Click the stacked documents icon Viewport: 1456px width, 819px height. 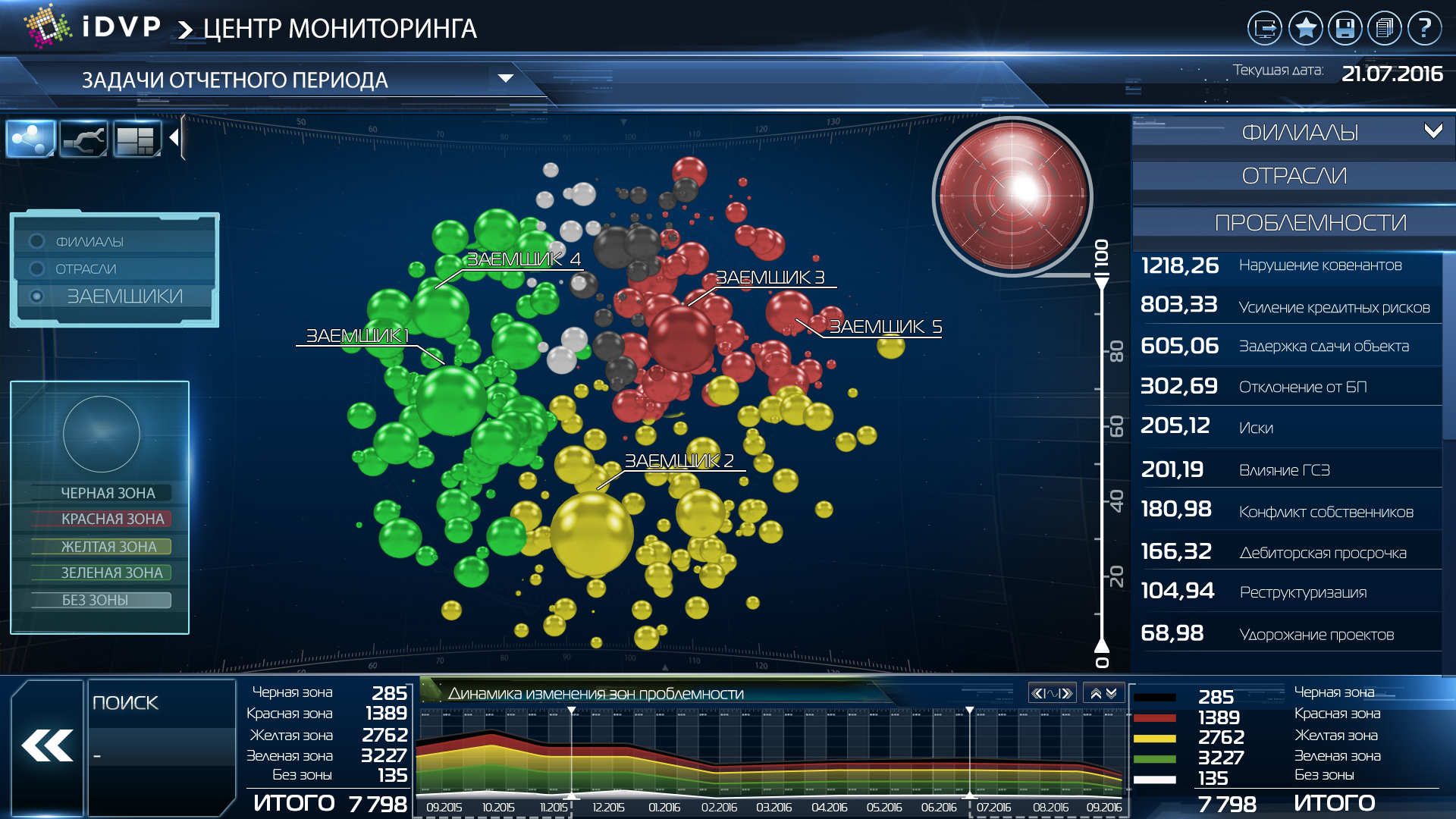[x=1384, y=29]
